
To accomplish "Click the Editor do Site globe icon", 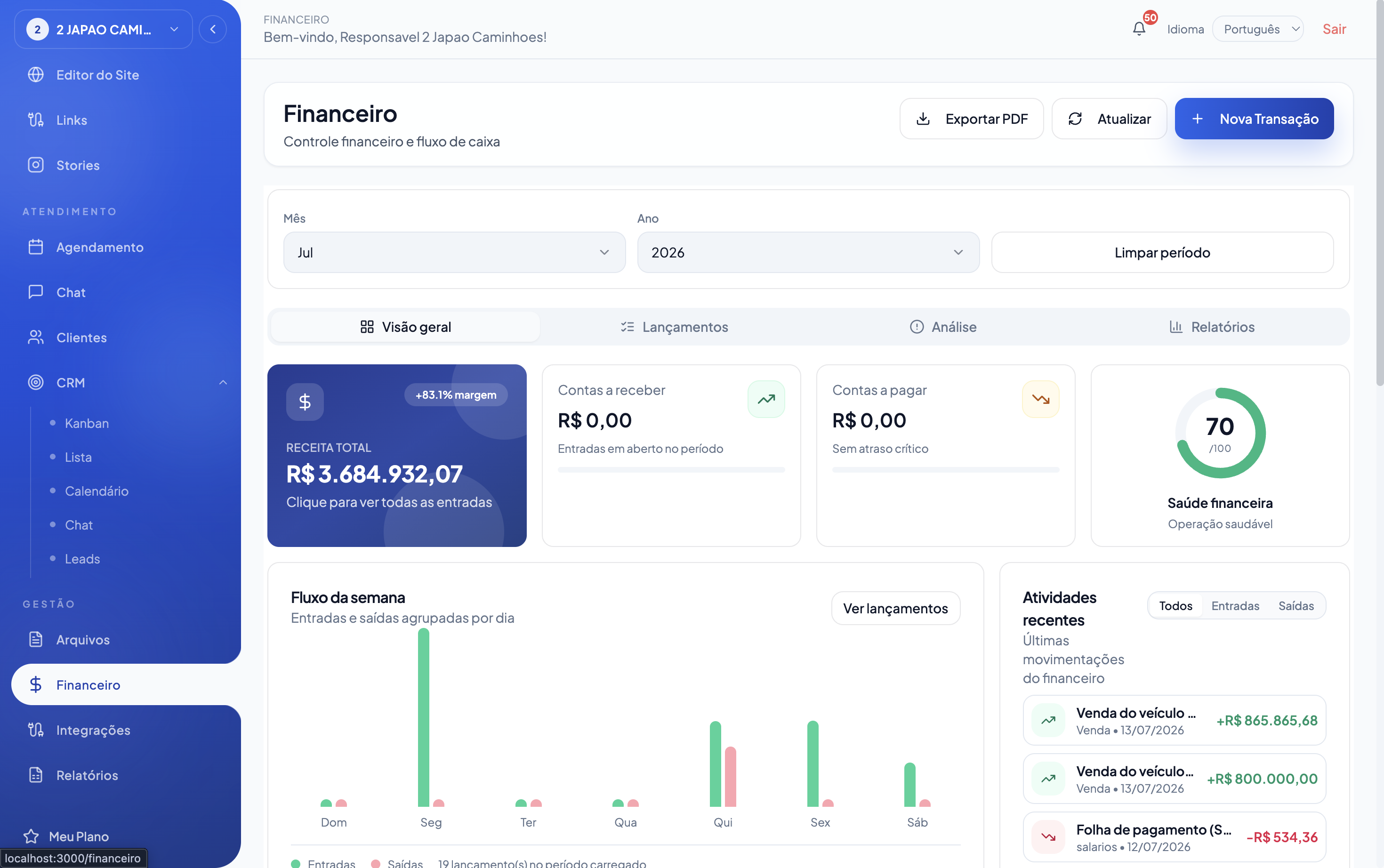I will click(x=36, y=75).
